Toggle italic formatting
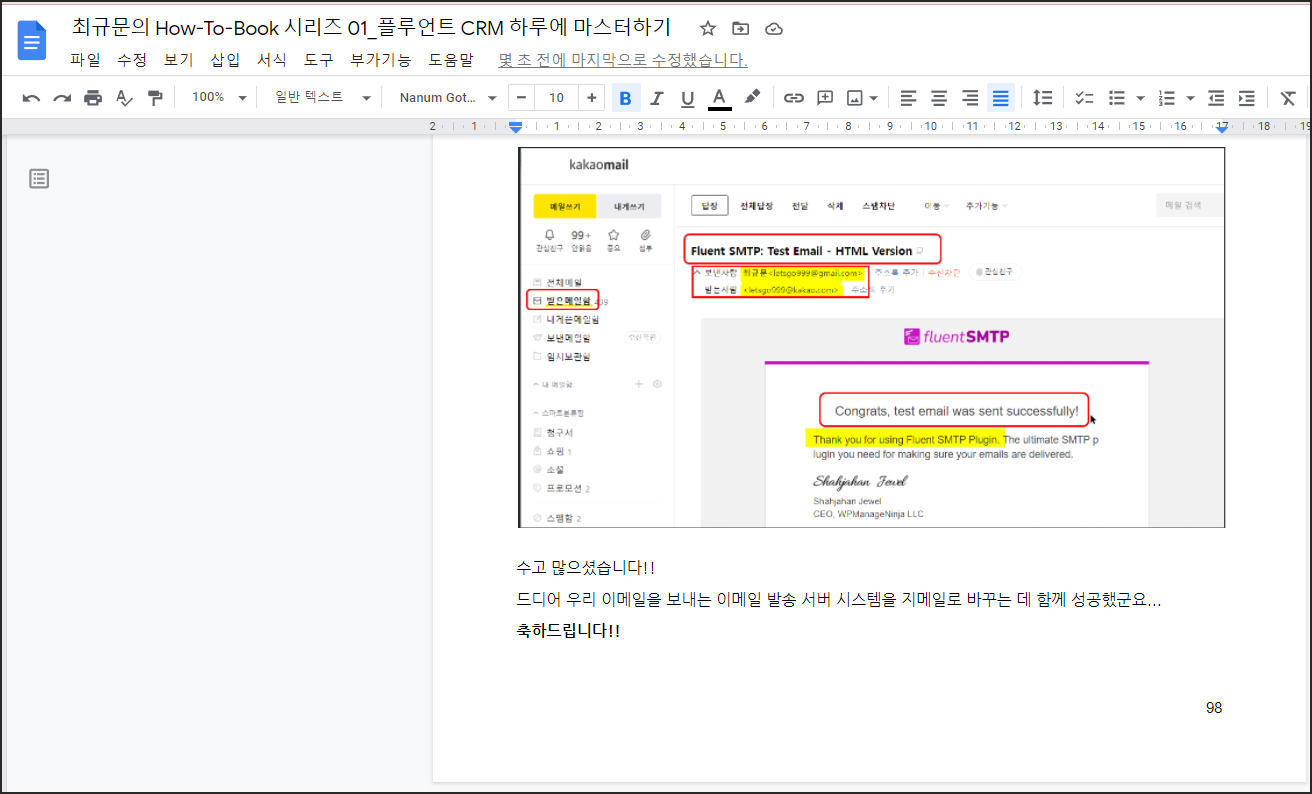This screenshot has width=1312, height=794. [x=657, y=98]
